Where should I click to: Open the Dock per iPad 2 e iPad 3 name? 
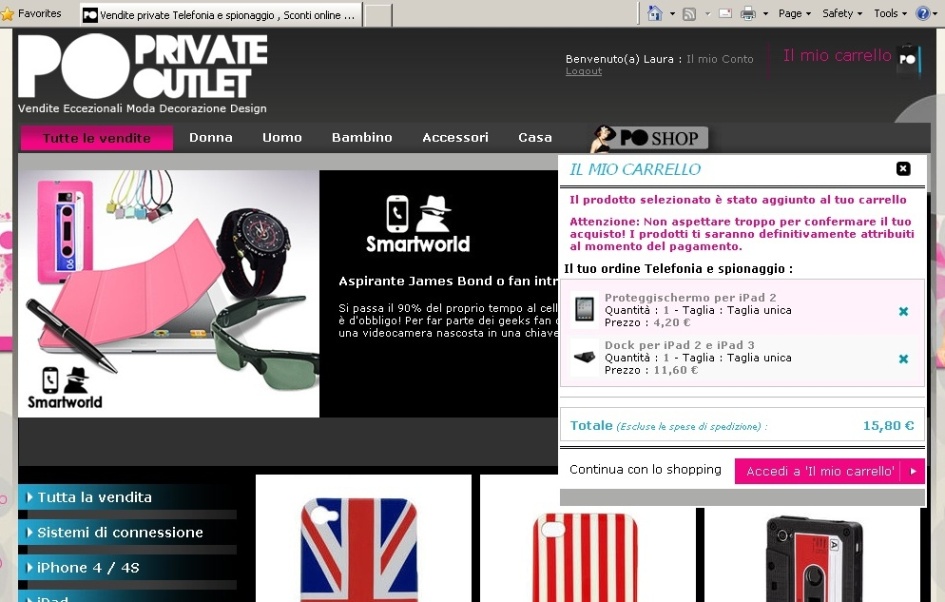[x=679, y=345]
